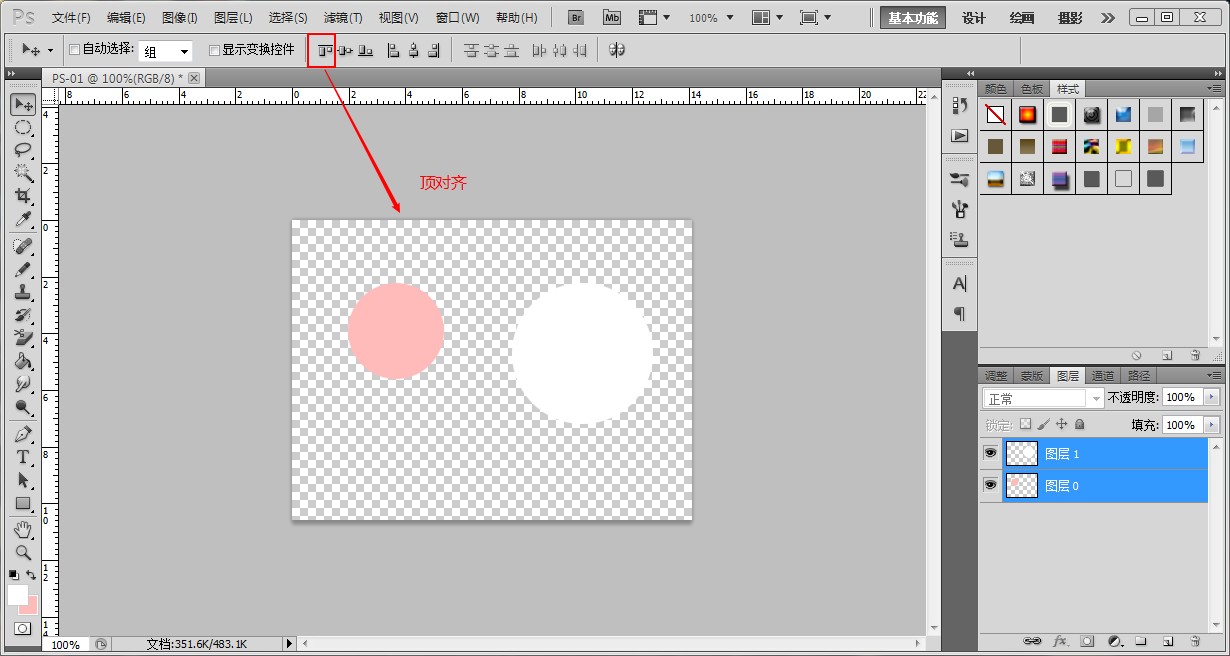Hide 图层 0 with its eye icon
Screen dimensions: 1230x656
[990, 485]
